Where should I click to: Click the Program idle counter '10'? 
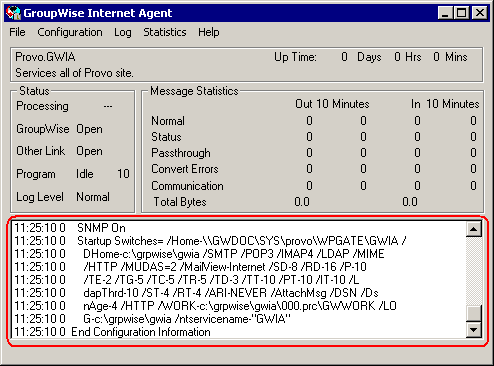pos(123,174)
